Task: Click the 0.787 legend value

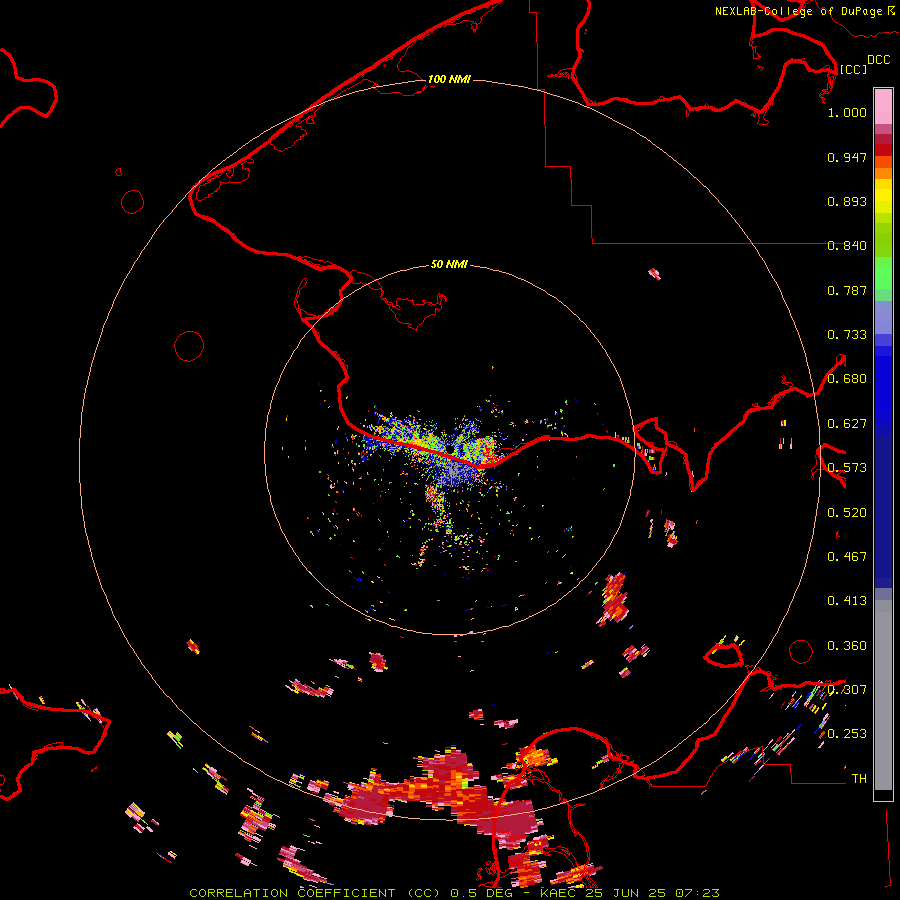Action: tap(847, 290)
